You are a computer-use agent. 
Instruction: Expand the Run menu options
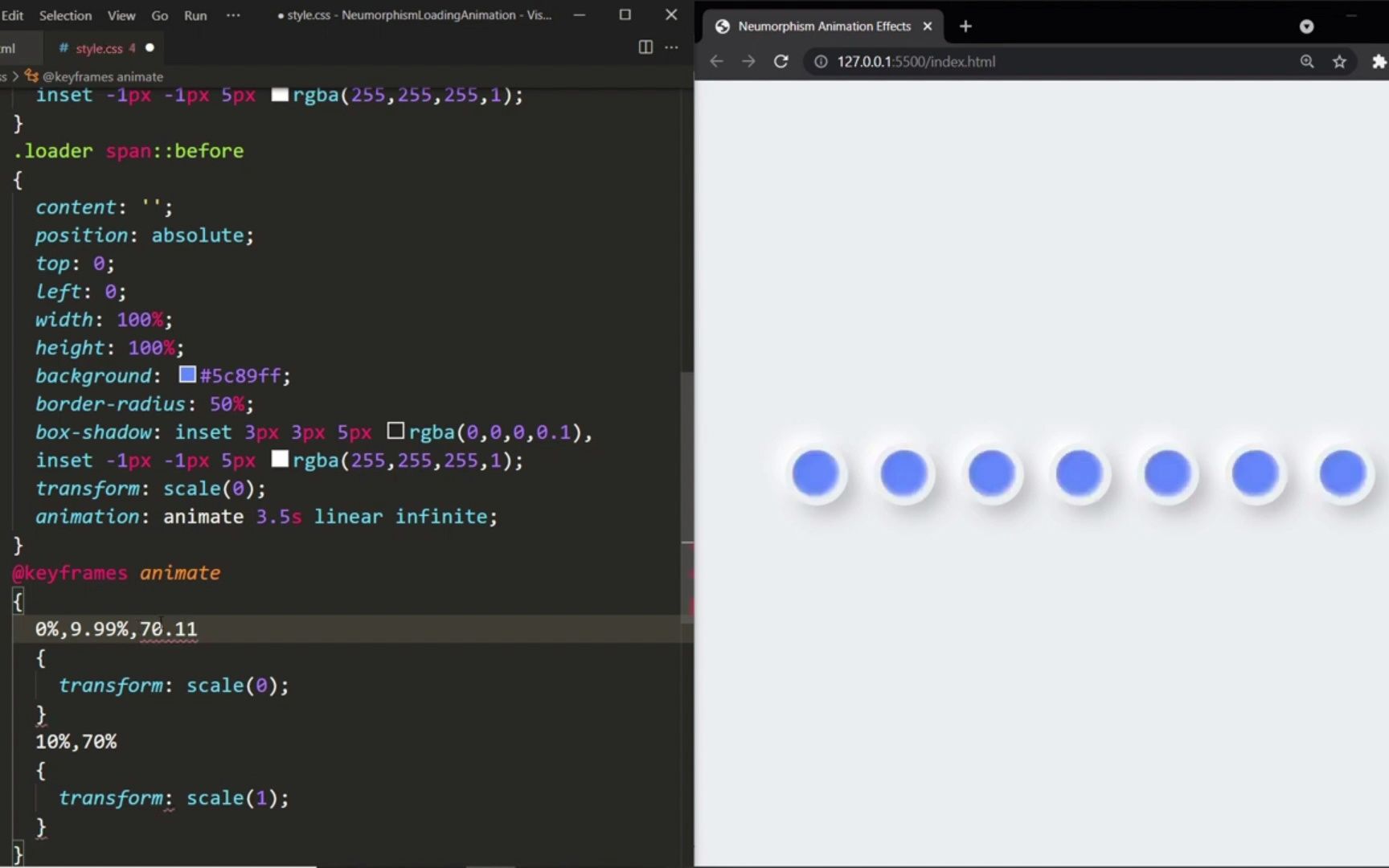coord(195,15)
